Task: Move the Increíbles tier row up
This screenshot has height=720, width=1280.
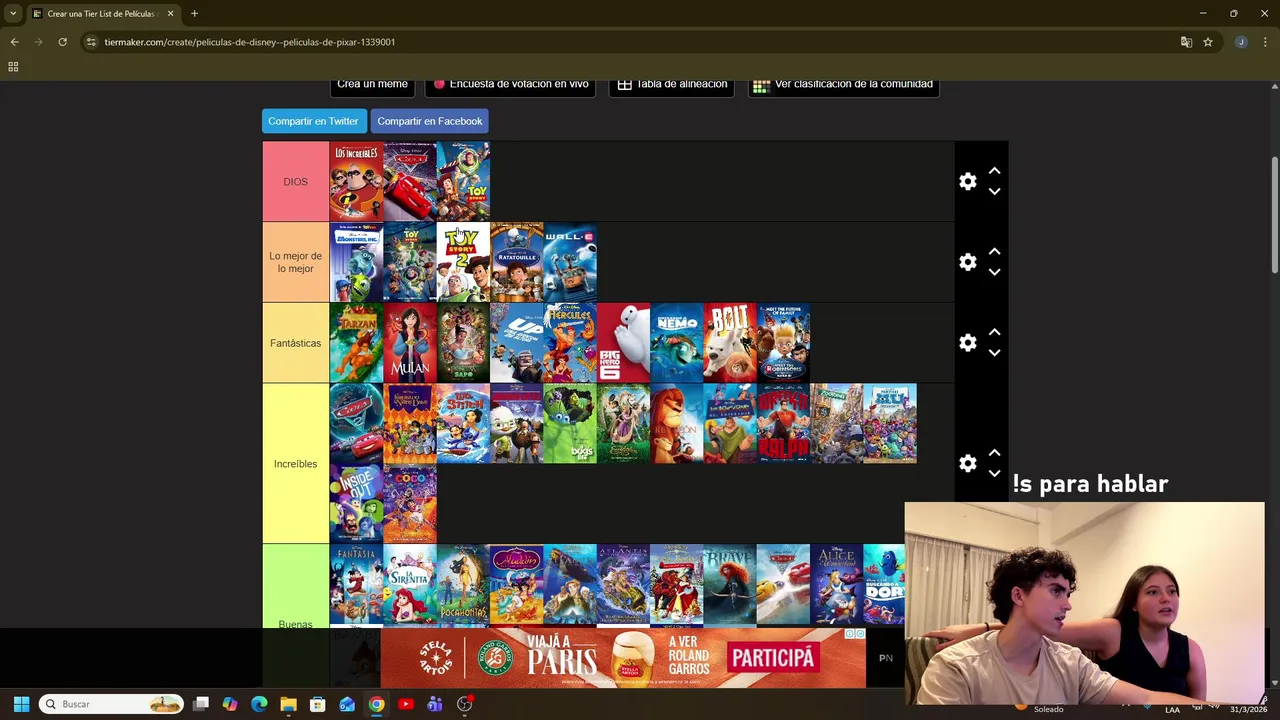Action: pos(994,454)
